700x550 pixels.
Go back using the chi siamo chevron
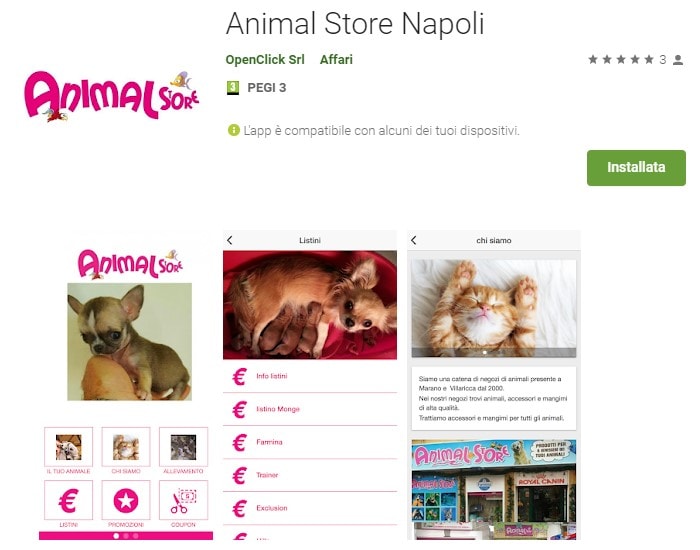pyautogui.click(x=414, y=240)
